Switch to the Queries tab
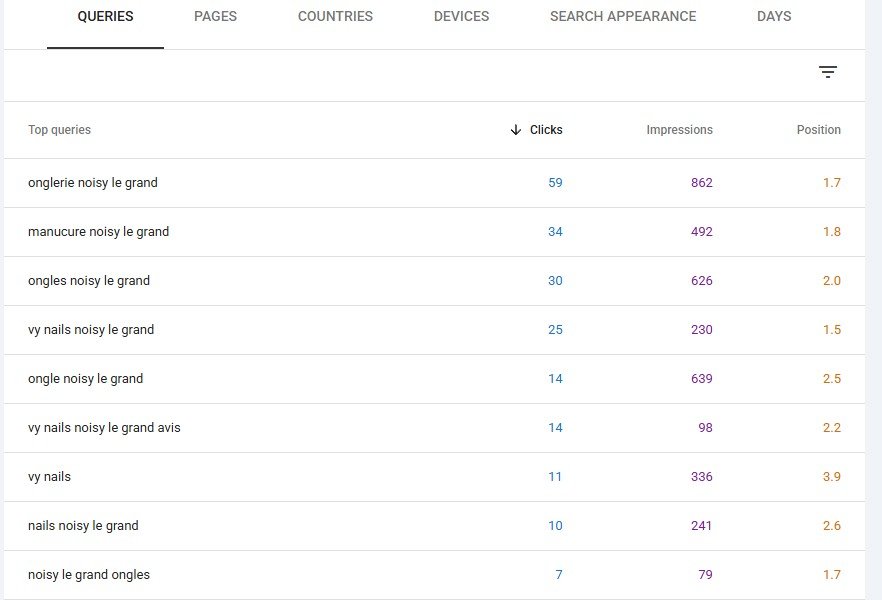This screenshot has width=882, height=600. [x=105, y=16]
